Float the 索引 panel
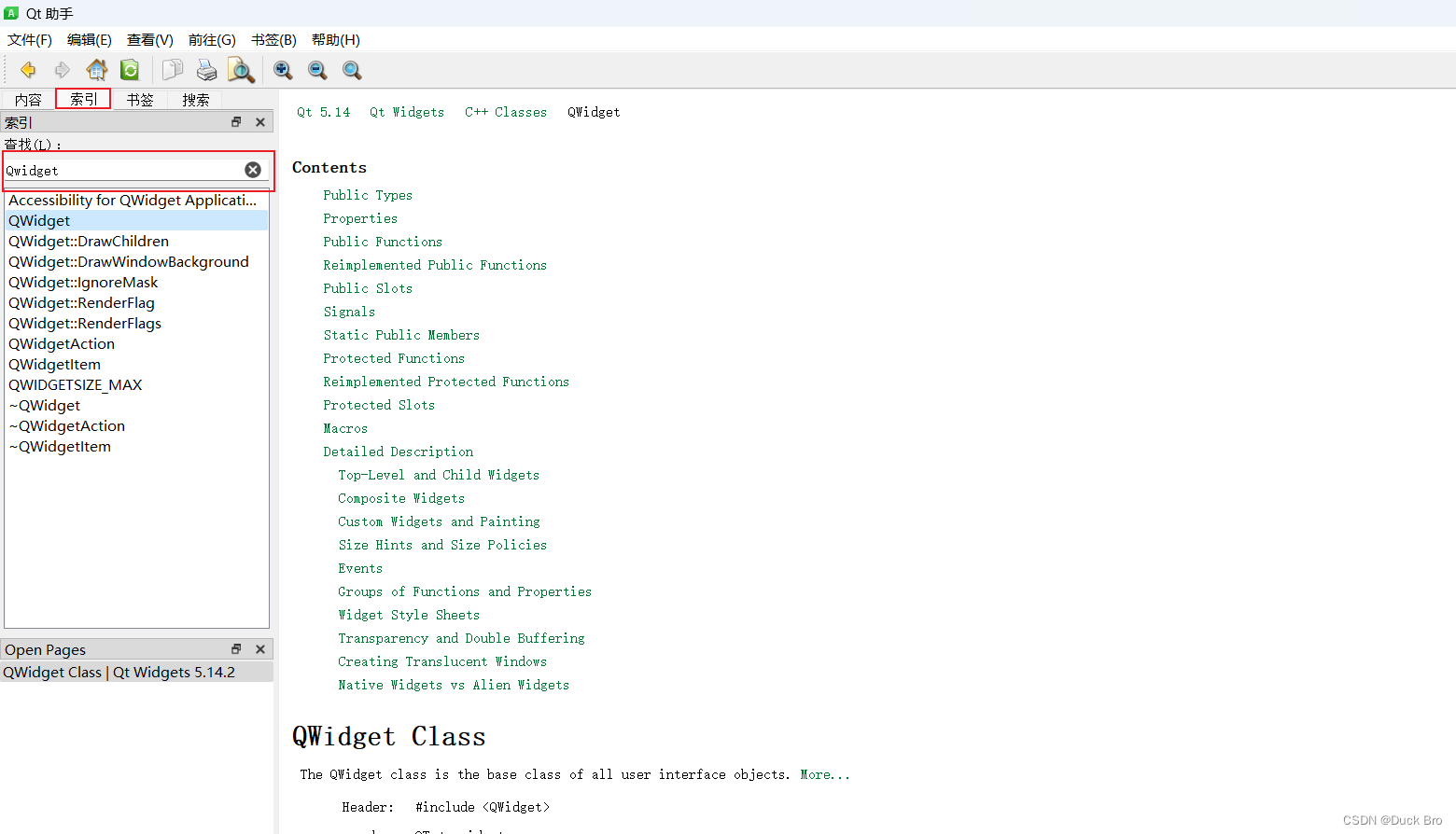Image resolution: width=1456 pixels, height=834 pixels. [236, 122]
